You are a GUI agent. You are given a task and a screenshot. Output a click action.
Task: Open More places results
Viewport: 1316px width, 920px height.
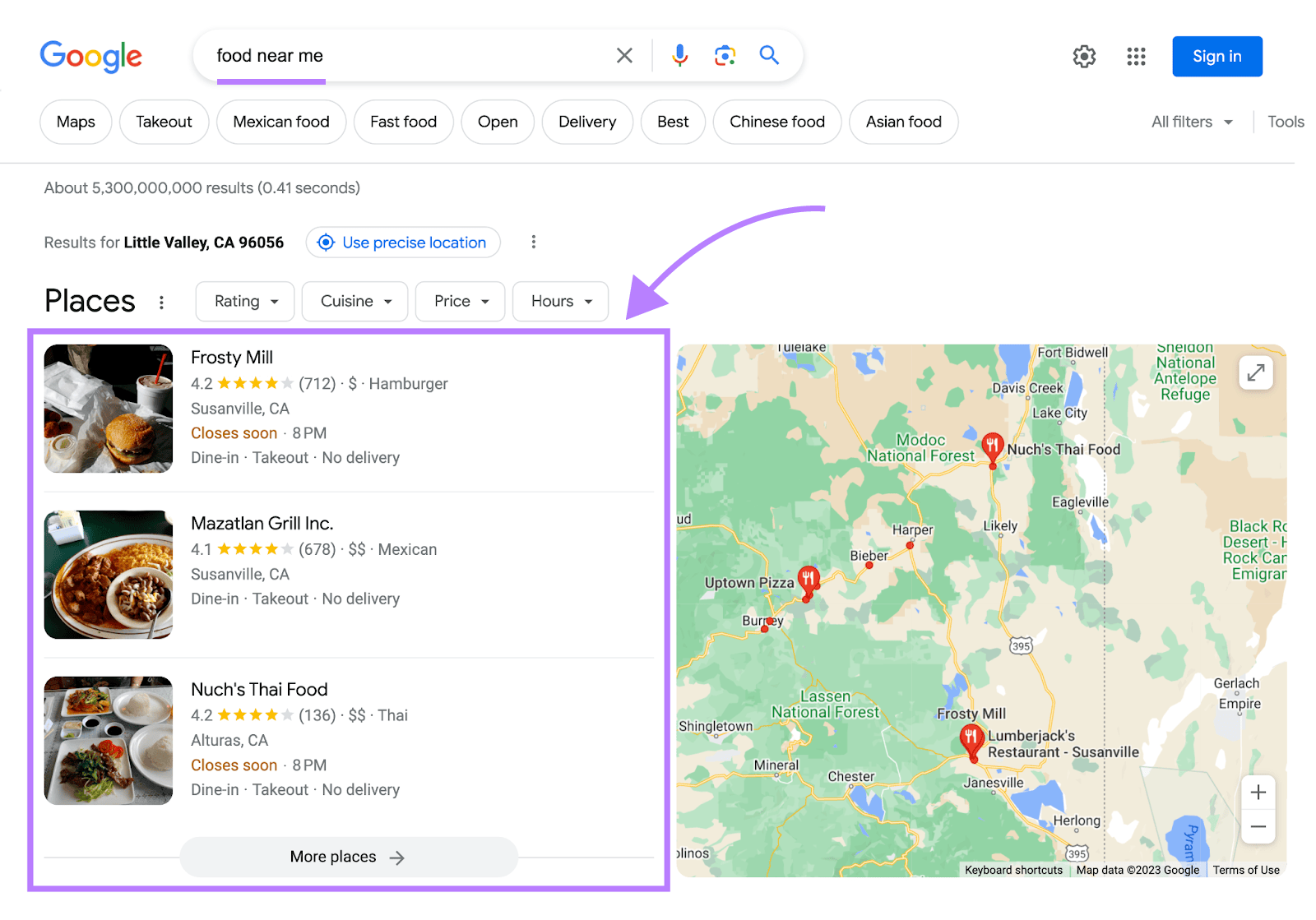tap(348, 857)
